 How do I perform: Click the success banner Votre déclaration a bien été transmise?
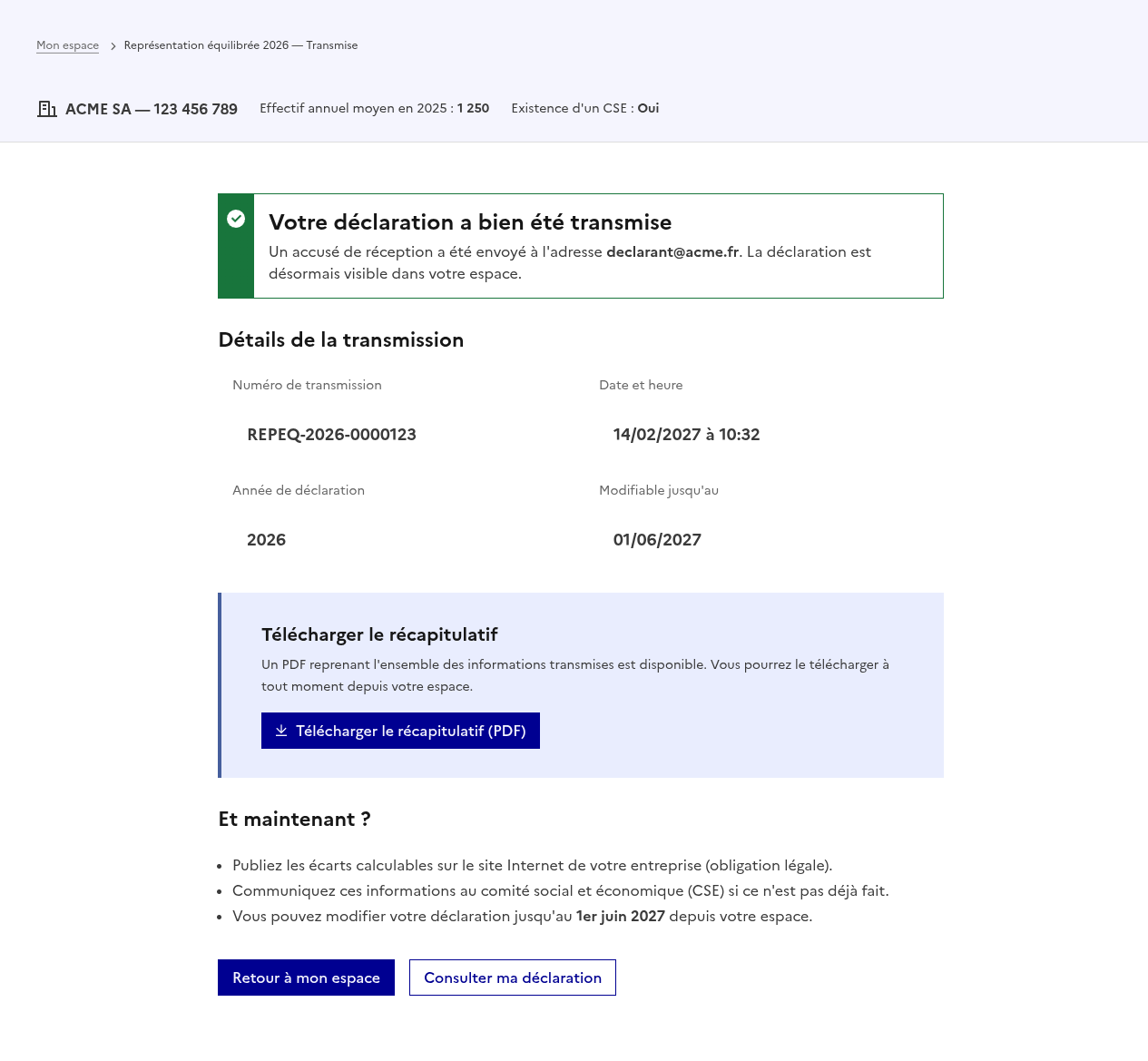pos(470,221)
